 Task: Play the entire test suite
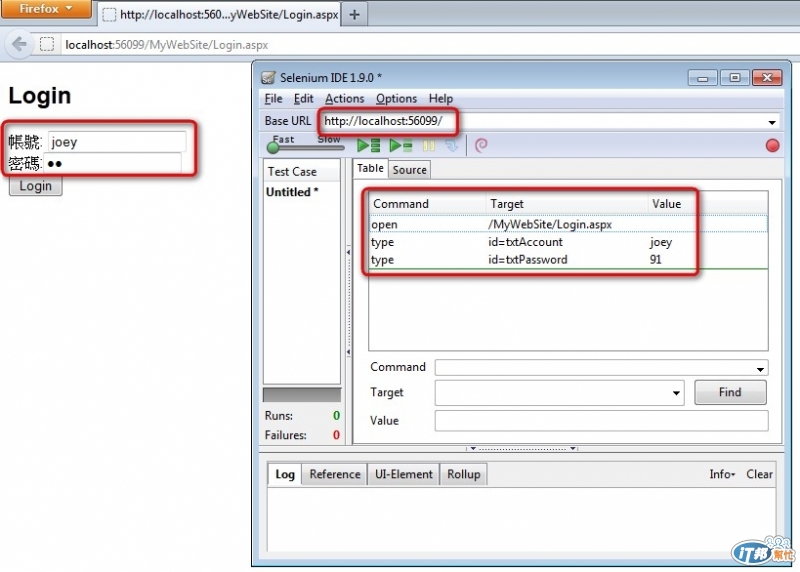[368, 146]
